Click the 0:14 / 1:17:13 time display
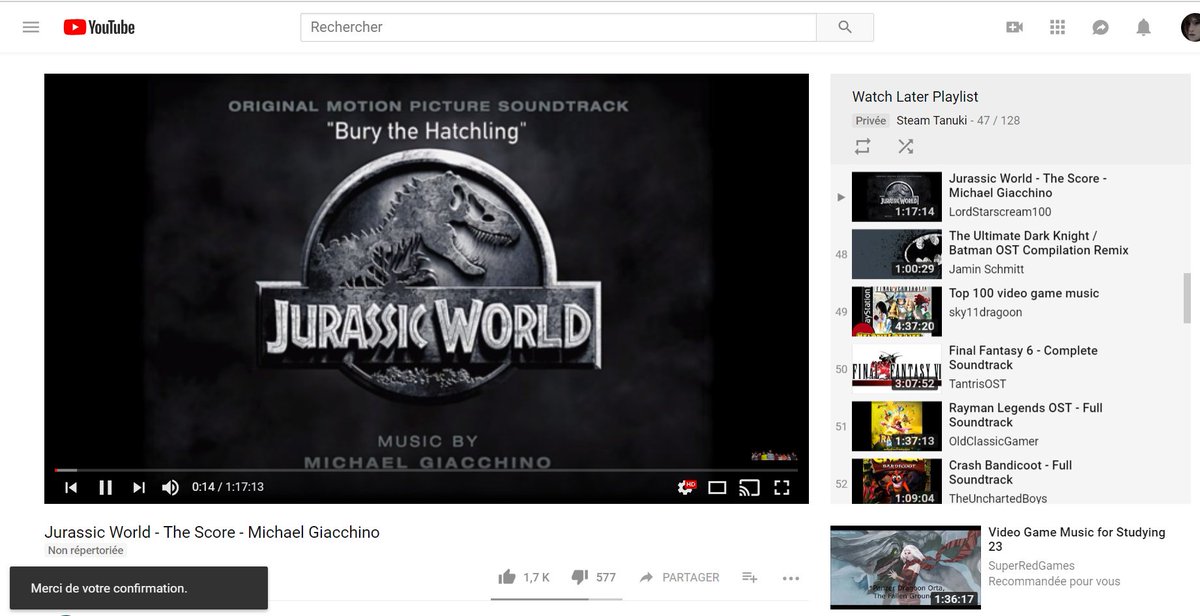The image size is (1200, 616). pos(228,487)
